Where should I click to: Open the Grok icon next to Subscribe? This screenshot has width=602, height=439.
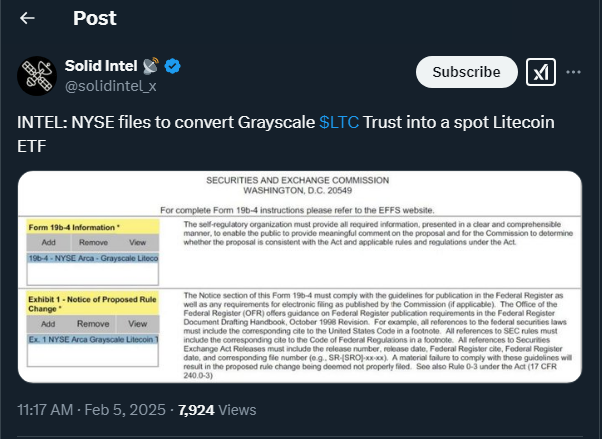(x=541, y=72)
